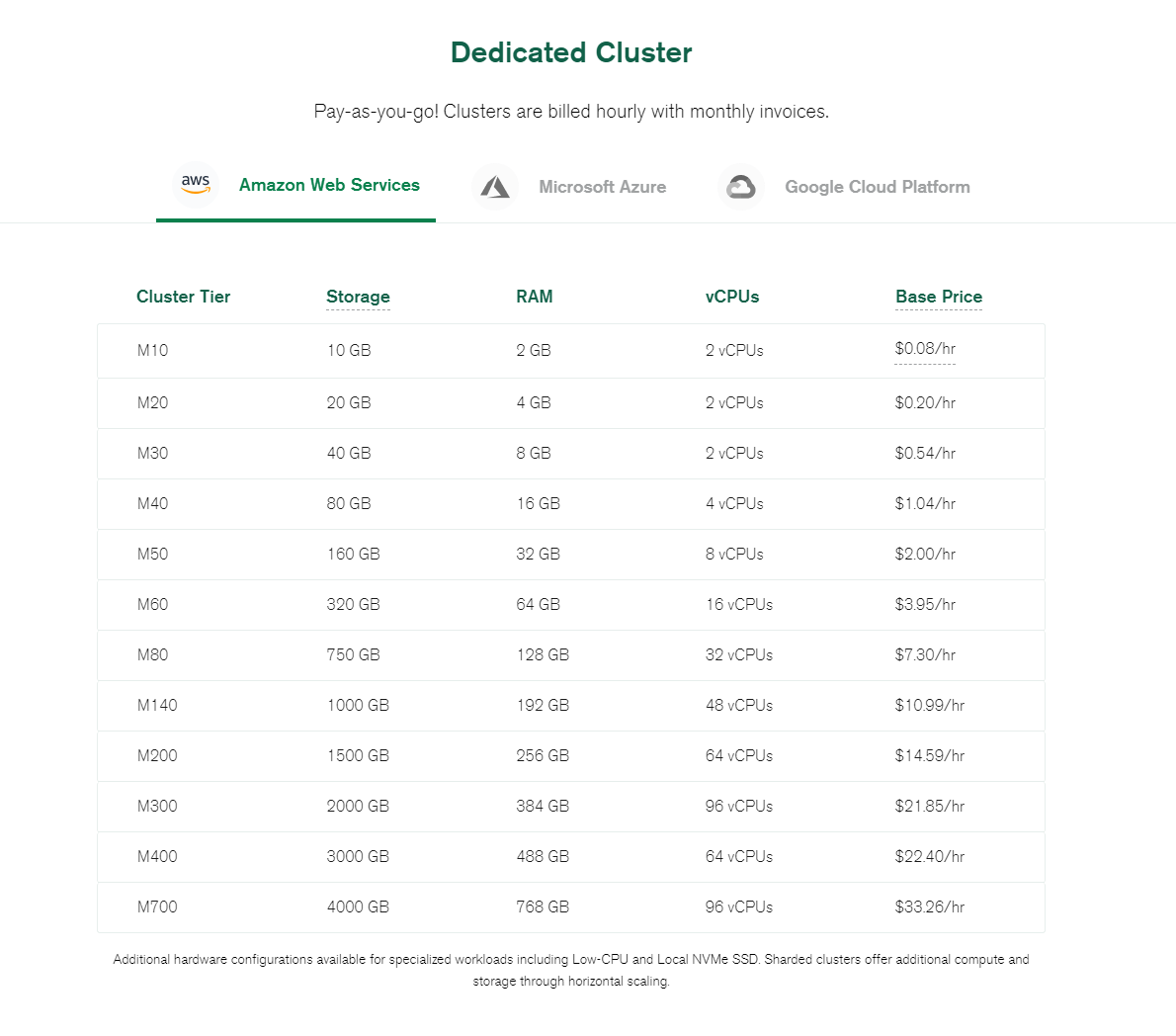The height and width of the screenshot is (1036, 1176).
Task: Select the Amazon Web Services tab
Action: [x=329, y=185]
